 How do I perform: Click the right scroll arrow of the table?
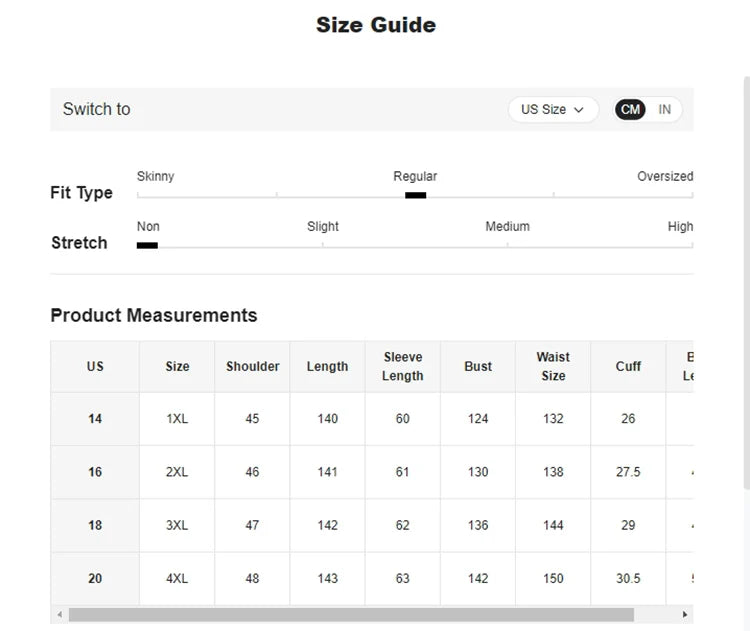tap(685, 615)
